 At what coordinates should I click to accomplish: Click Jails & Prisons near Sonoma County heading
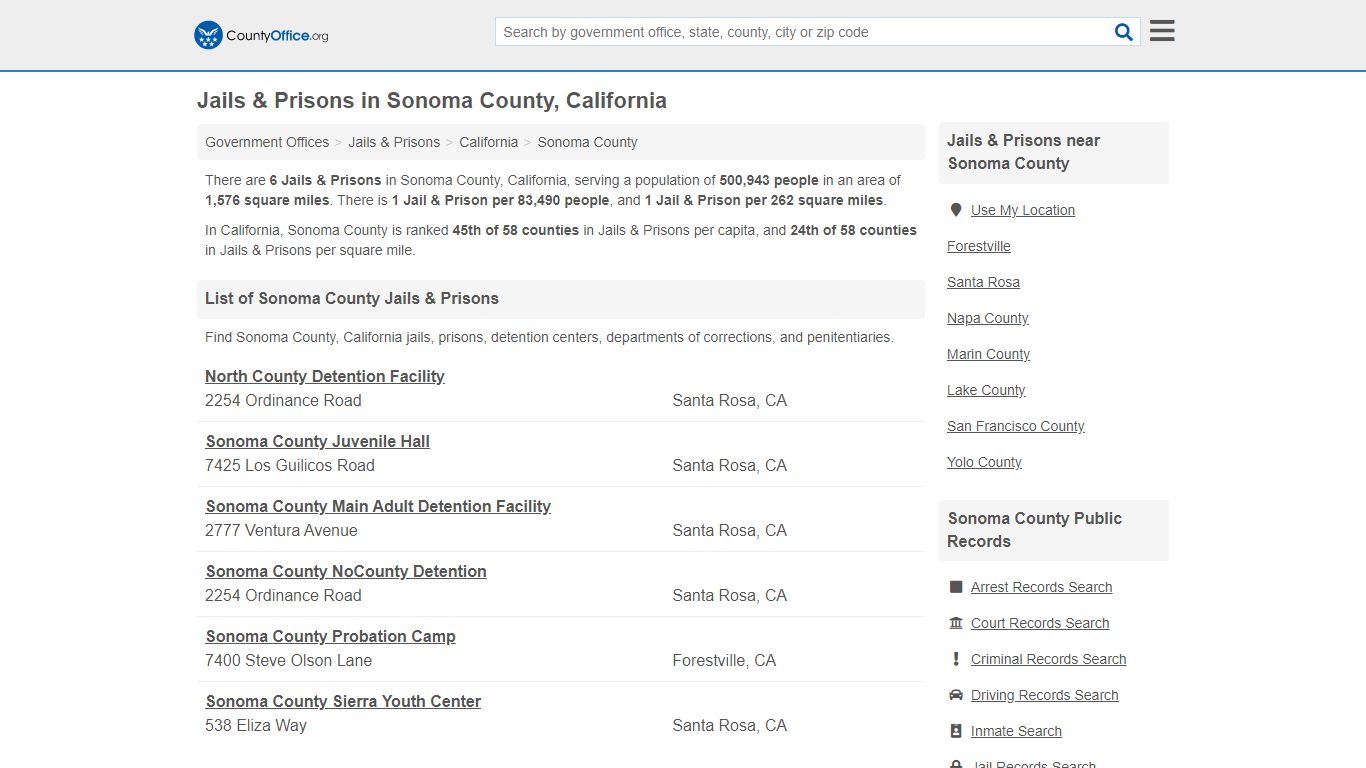[1024, 152]
